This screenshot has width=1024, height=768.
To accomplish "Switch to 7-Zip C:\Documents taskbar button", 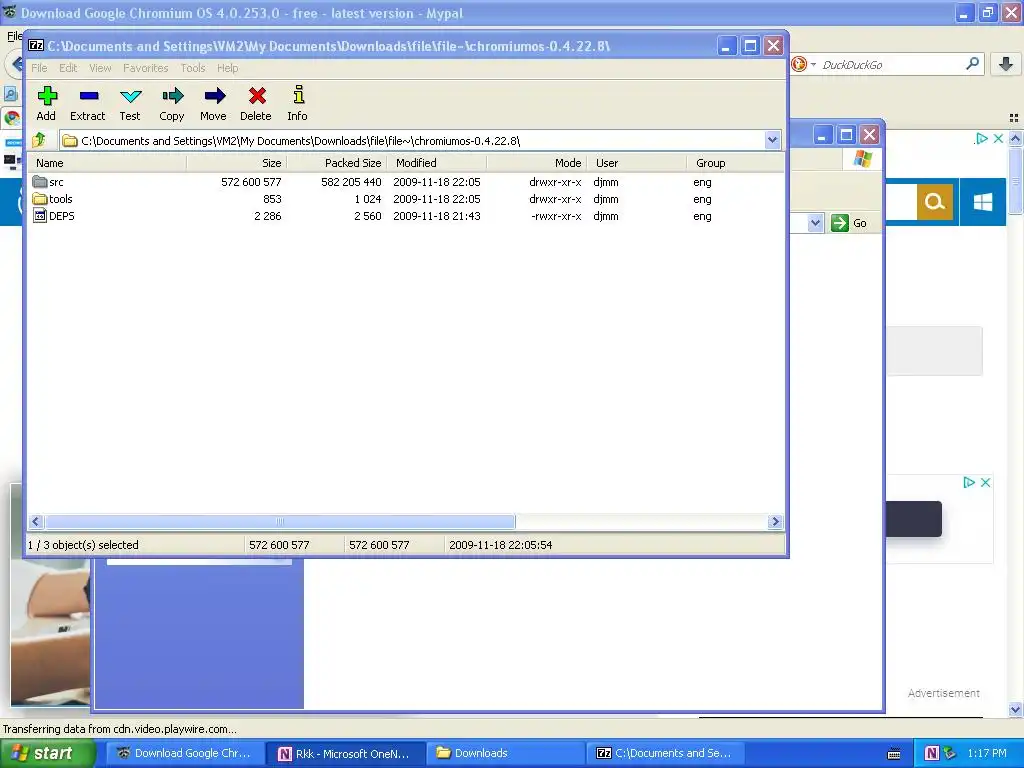I will [x=664, y=753].
